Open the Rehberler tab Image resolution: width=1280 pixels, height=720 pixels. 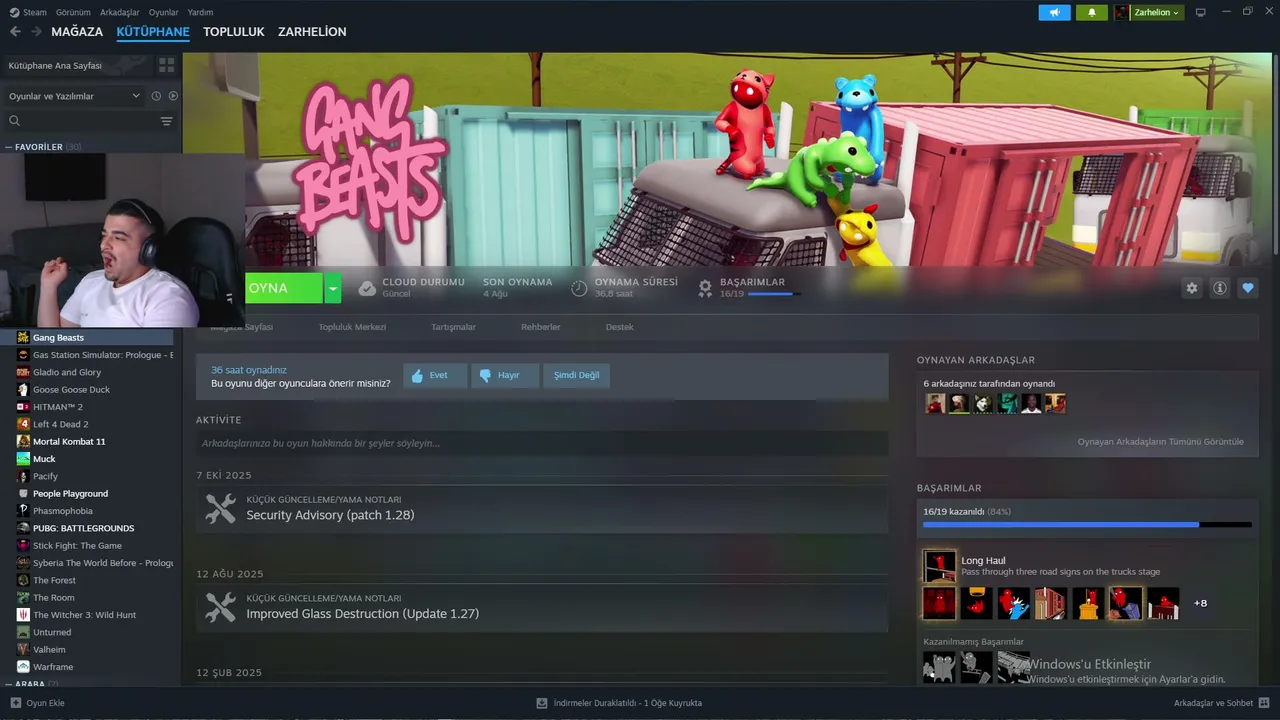click(541, 327)
